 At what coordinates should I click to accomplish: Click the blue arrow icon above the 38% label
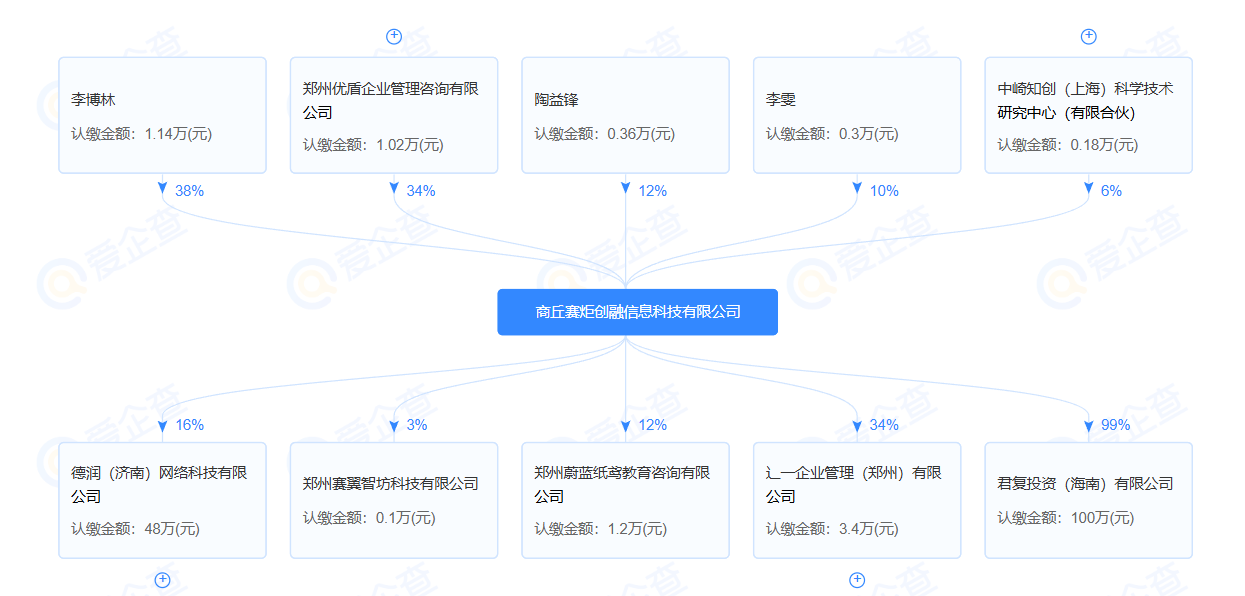click(x=162, y=187)
